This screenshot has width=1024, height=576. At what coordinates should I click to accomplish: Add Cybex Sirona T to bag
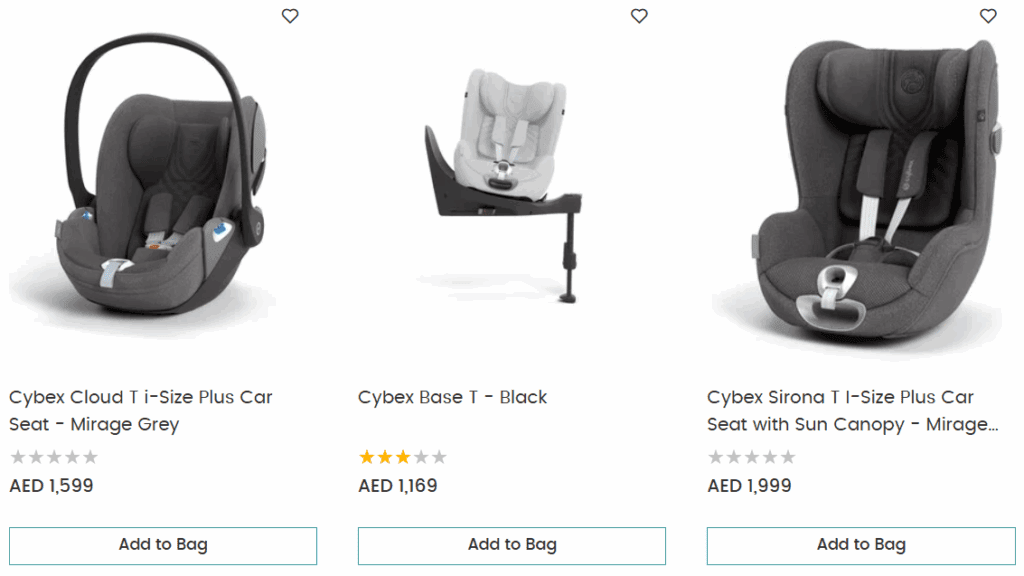[x=861, y=545]
